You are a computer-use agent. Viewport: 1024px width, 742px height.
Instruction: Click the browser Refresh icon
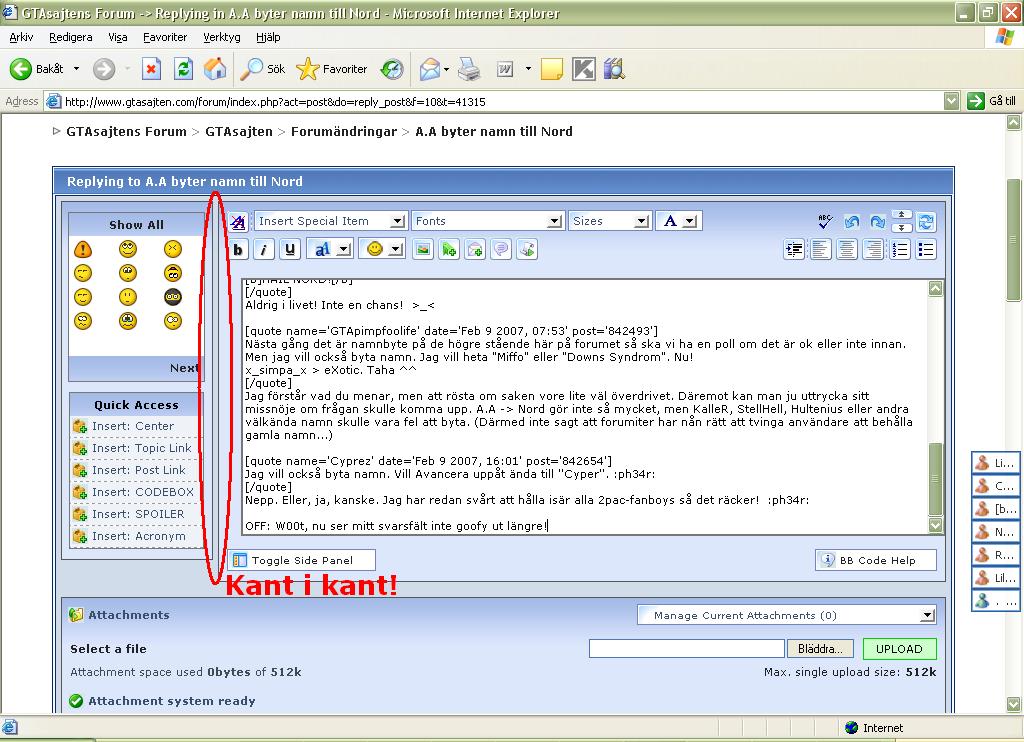[184, 69]
